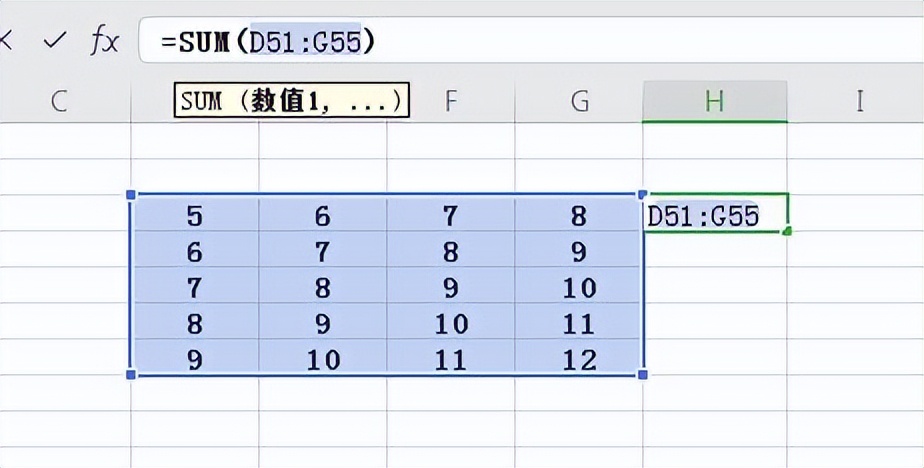Click column G cell showing 11
Image resolution: width=924 pixels, height=468 pixels.
click(579, 323)
